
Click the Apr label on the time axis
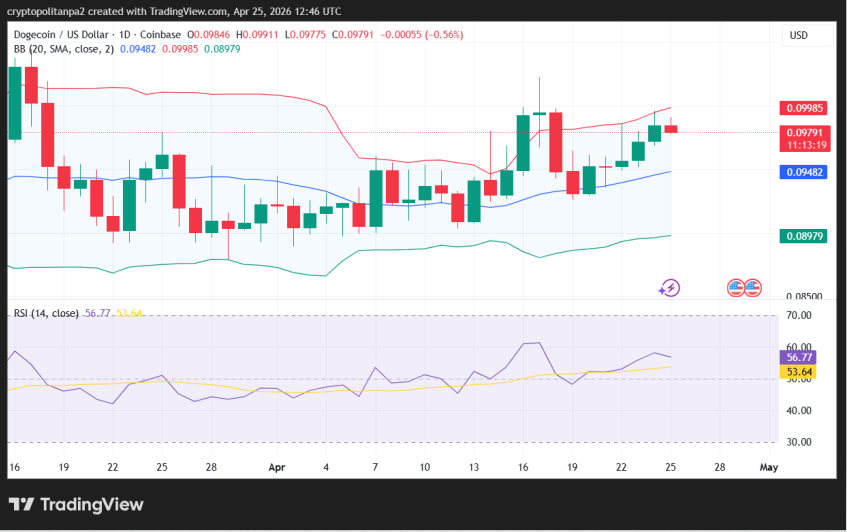[x=277, y=467]
